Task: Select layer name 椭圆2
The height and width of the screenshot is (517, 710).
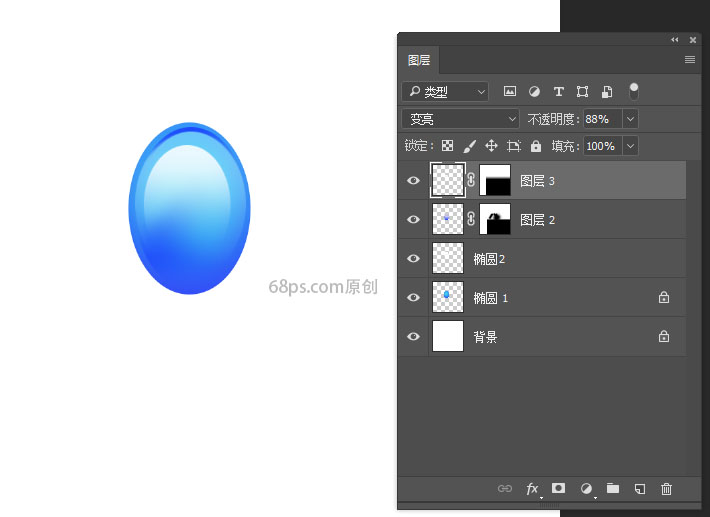Action: (489, 259)
